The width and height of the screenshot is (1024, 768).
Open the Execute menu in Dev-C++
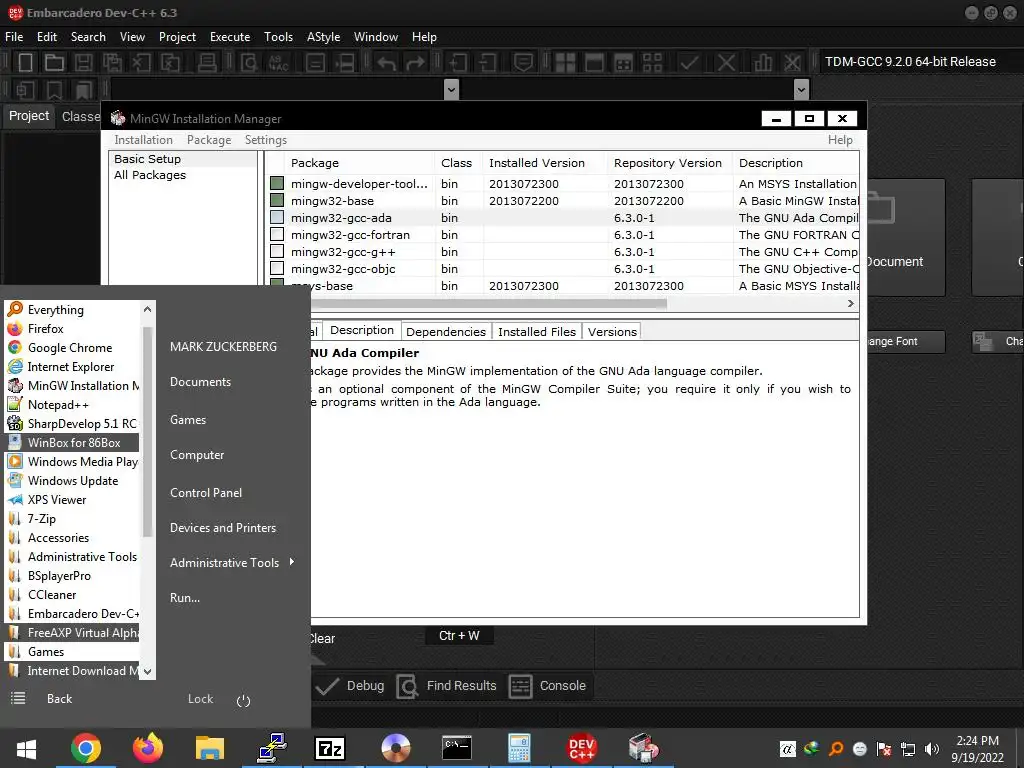coord(230,37)
